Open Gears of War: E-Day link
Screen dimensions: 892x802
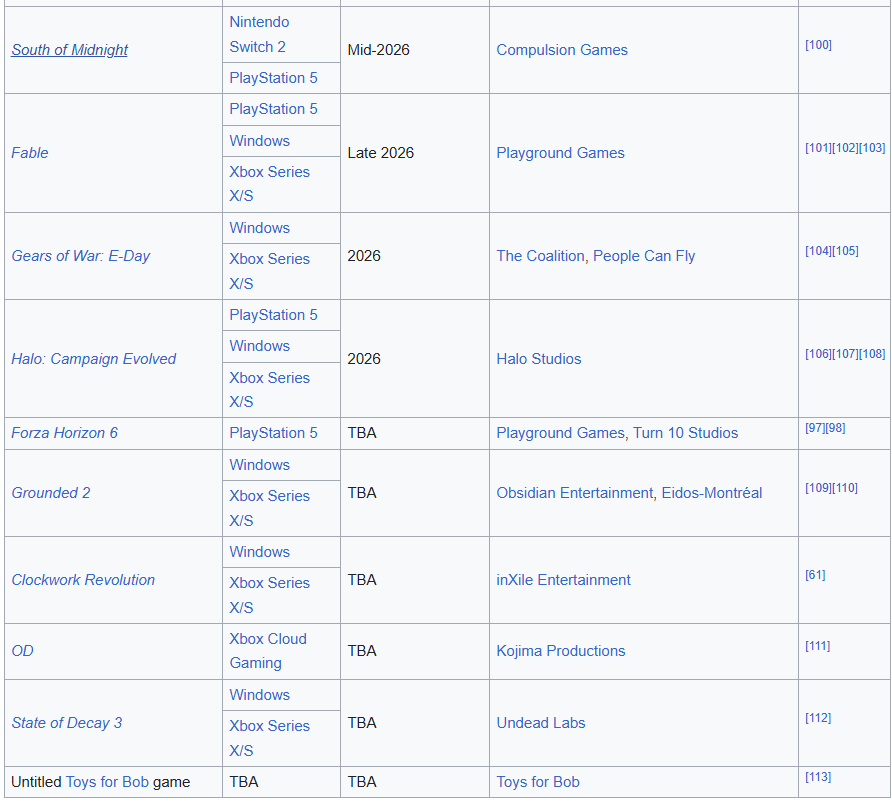[x=81, y=256]
